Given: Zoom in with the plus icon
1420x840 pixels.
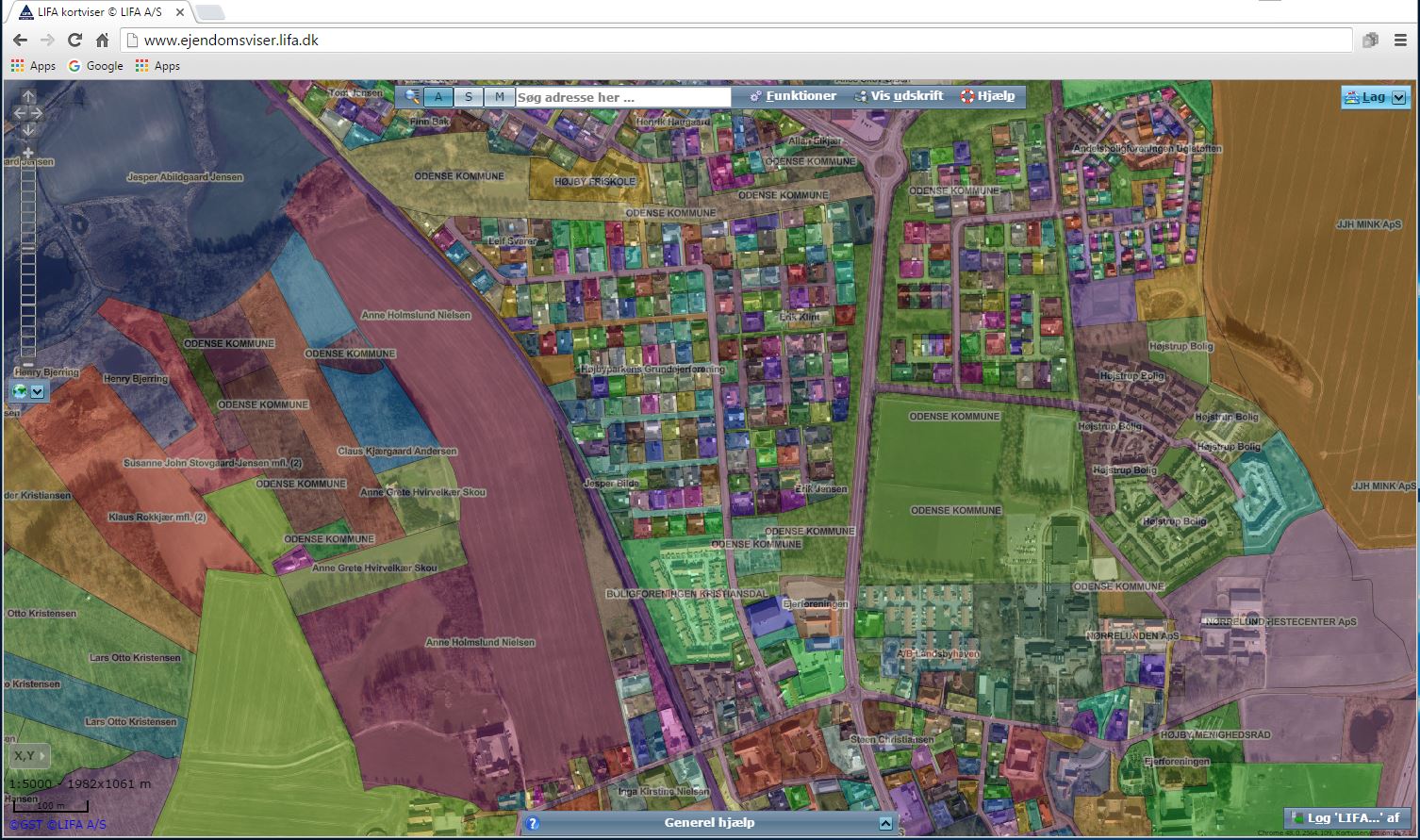Looking at the screenshot, I should tap(28, 153).
